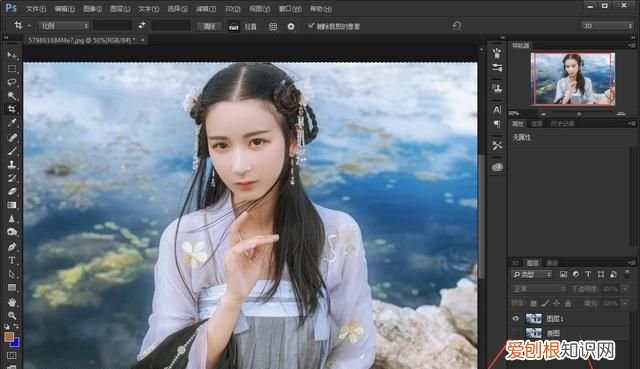
Task: Select the Rectangle shape tool
Action: pyautogui.click(x=12, y=287)
